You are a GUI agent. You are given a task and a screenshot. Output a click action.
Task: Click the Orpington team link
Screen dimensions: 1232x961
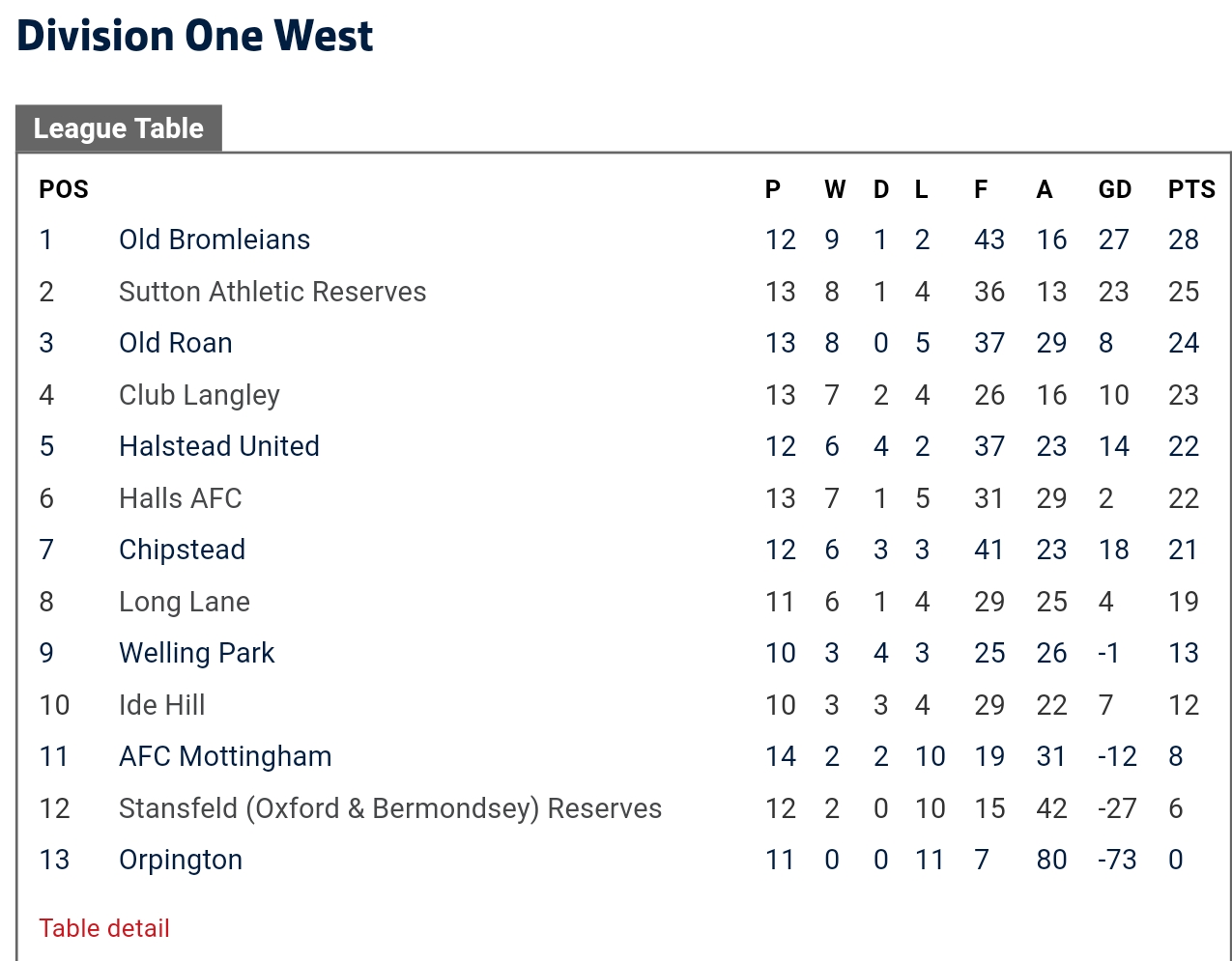(x=181, y=860)
